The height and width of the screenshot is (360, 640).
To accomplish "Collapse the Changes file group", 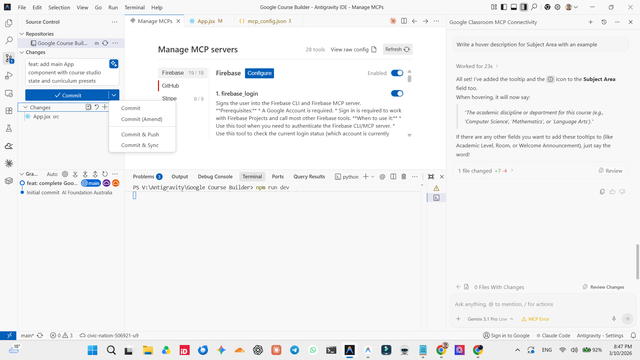I will (25, 107).
